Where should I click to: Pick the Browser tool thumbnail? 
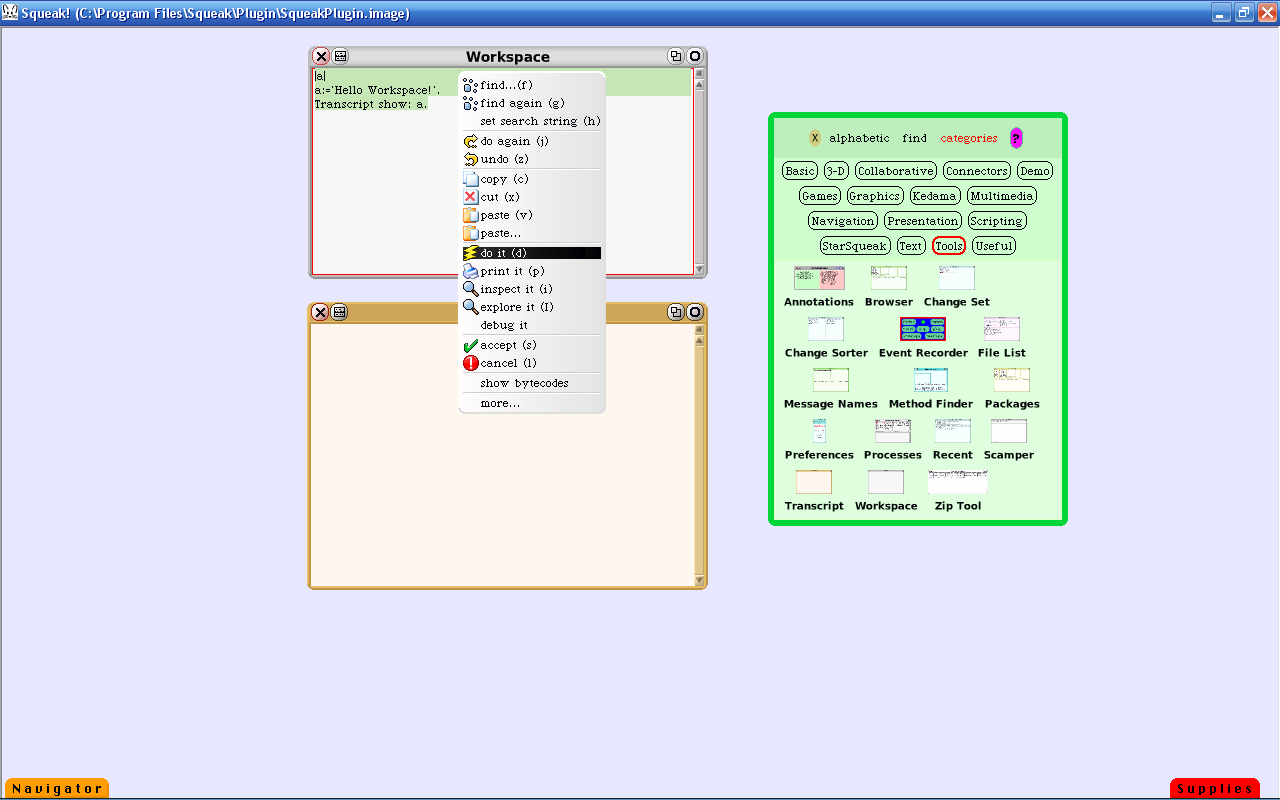[889, 278]
